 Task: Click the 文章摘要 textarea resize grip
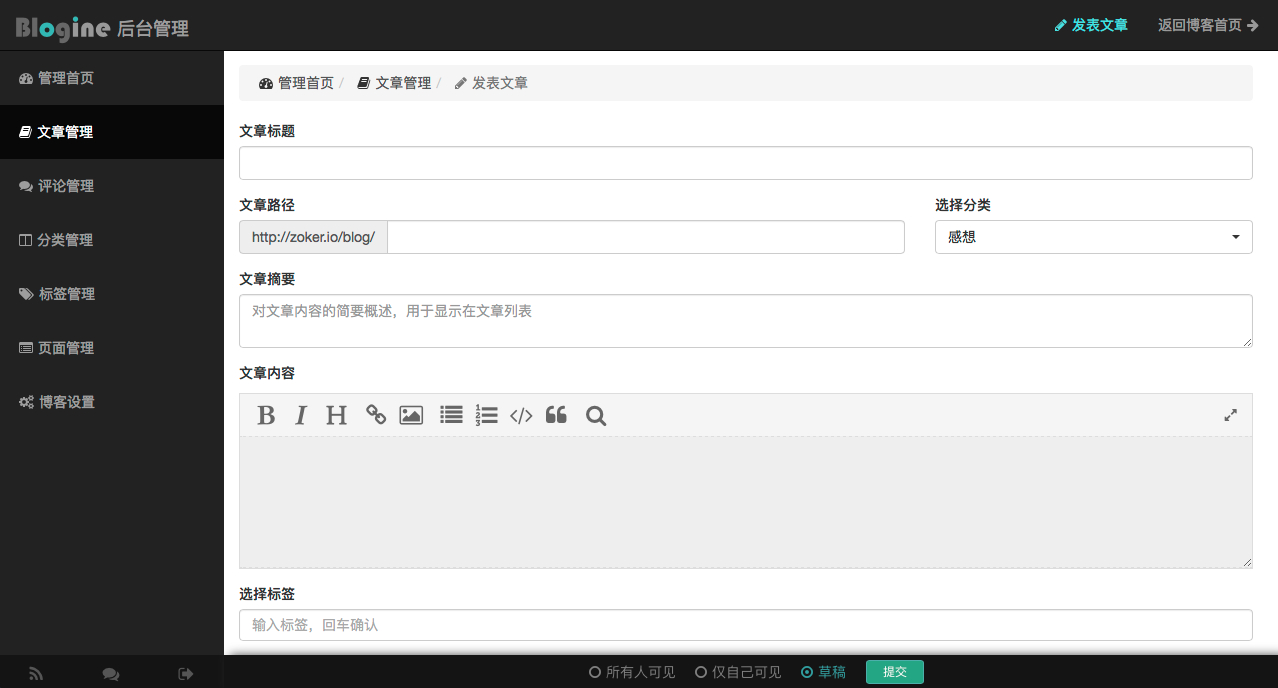pyautogui.click(x=1247, y=342)
